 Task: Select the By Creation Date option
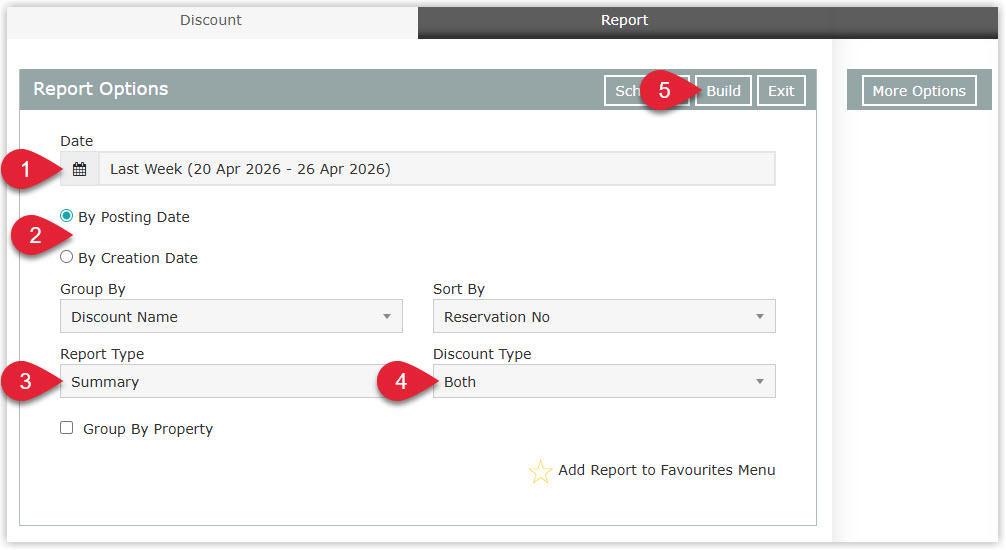[66, 257]
